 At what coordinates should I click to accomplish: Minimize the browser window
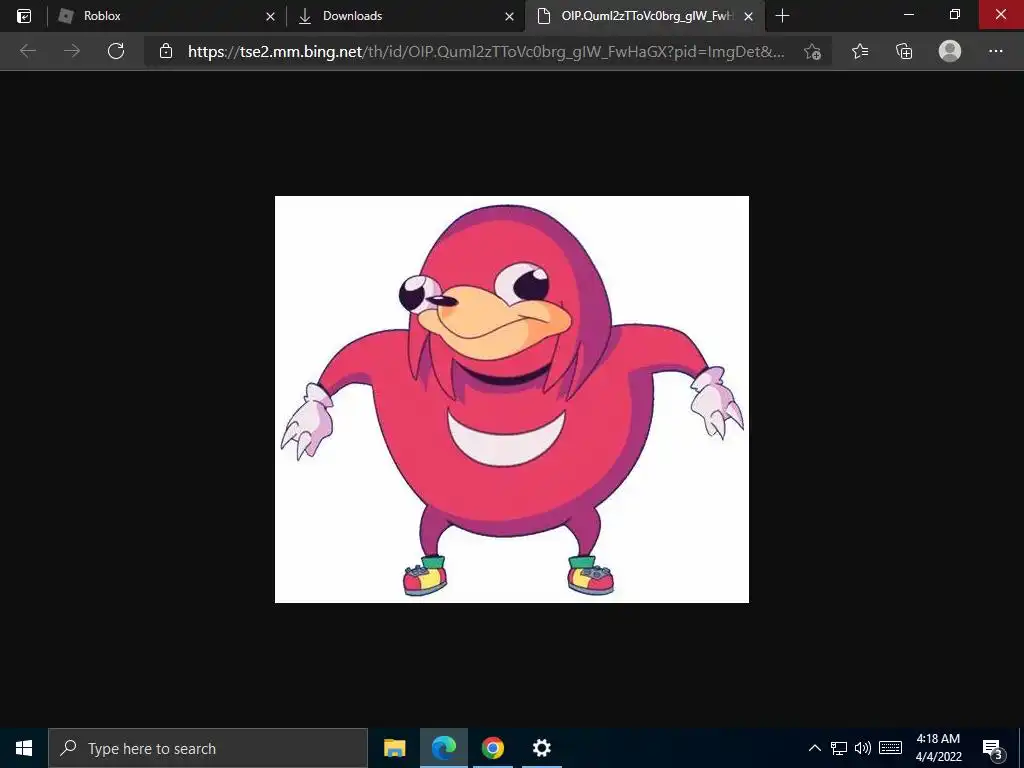pyautogui.click(x=908, y=14)
